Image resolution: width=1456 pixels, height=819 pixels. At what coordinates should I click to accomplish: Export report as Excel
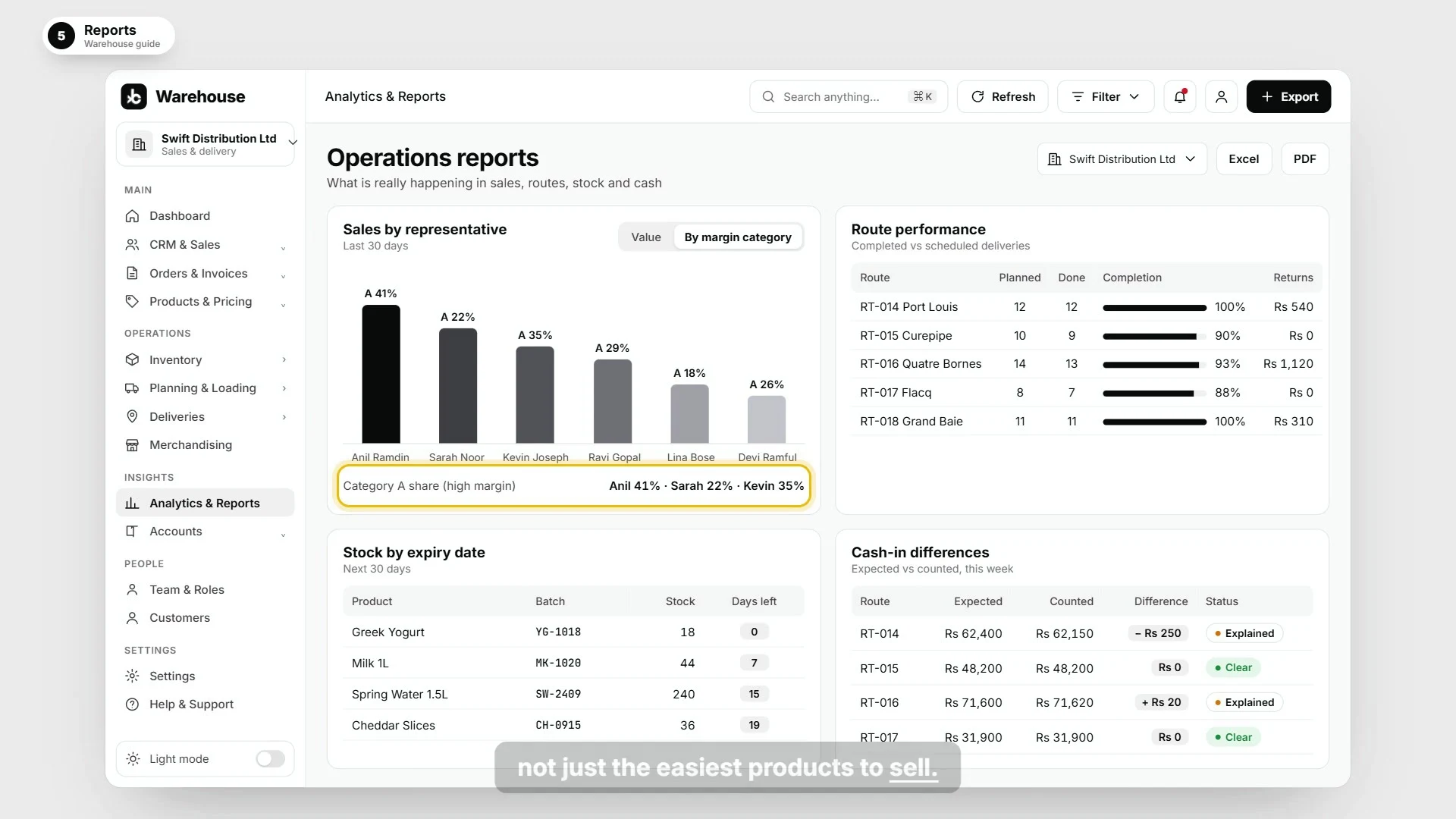[1244, 158]
